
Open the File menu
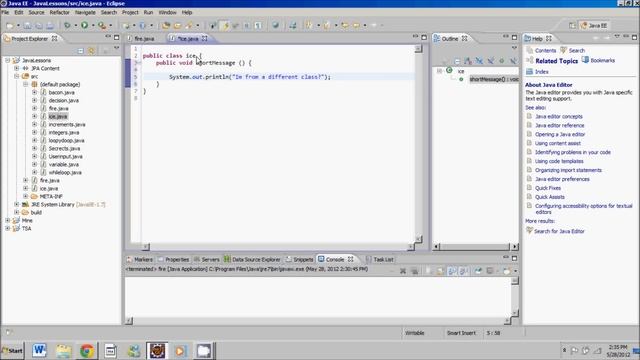[5, 13]
